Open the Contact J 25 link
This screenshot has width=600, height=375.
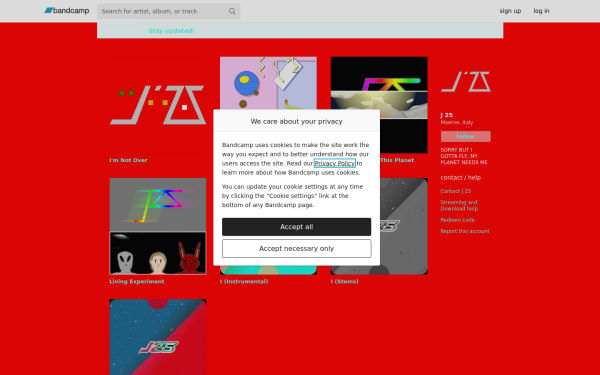[x=455, y=191]
